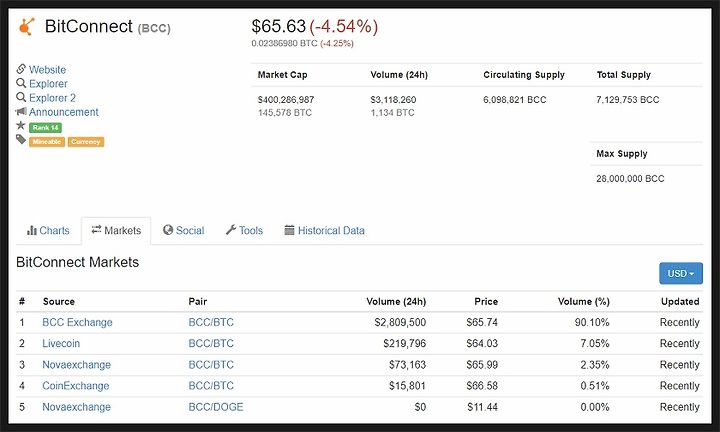This screenshot has height=432, width=720.
Task: Click the Volume (24h) table column header
Action: coord(396,302)
